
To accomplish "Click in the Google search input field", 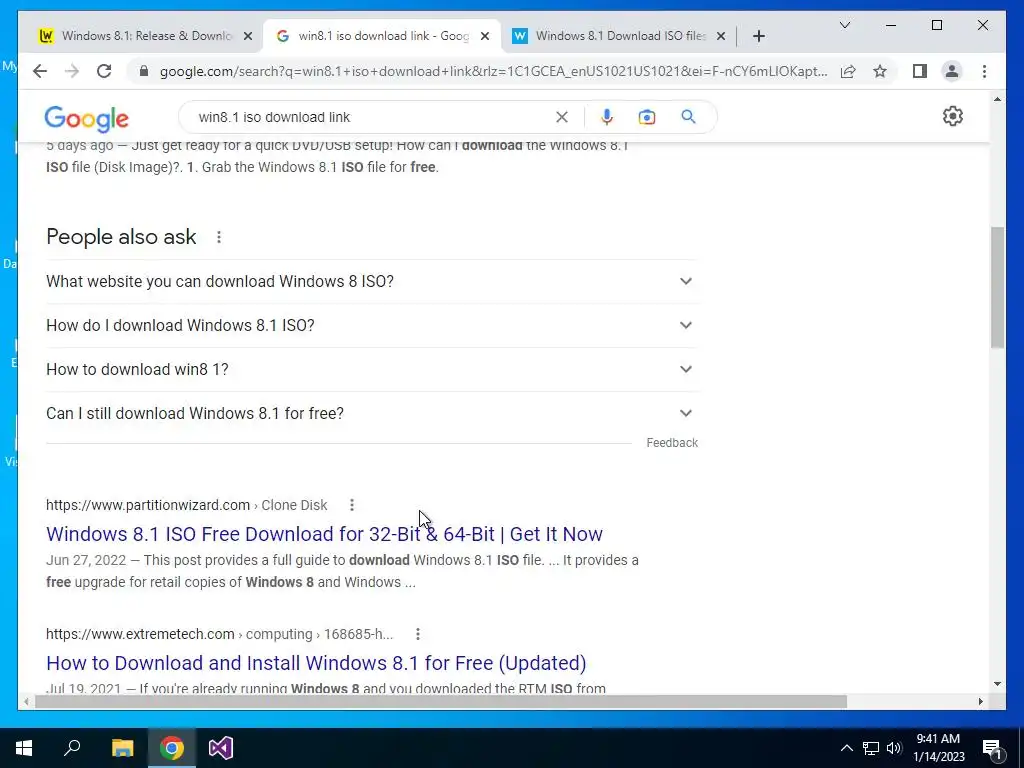I will 372,117.
